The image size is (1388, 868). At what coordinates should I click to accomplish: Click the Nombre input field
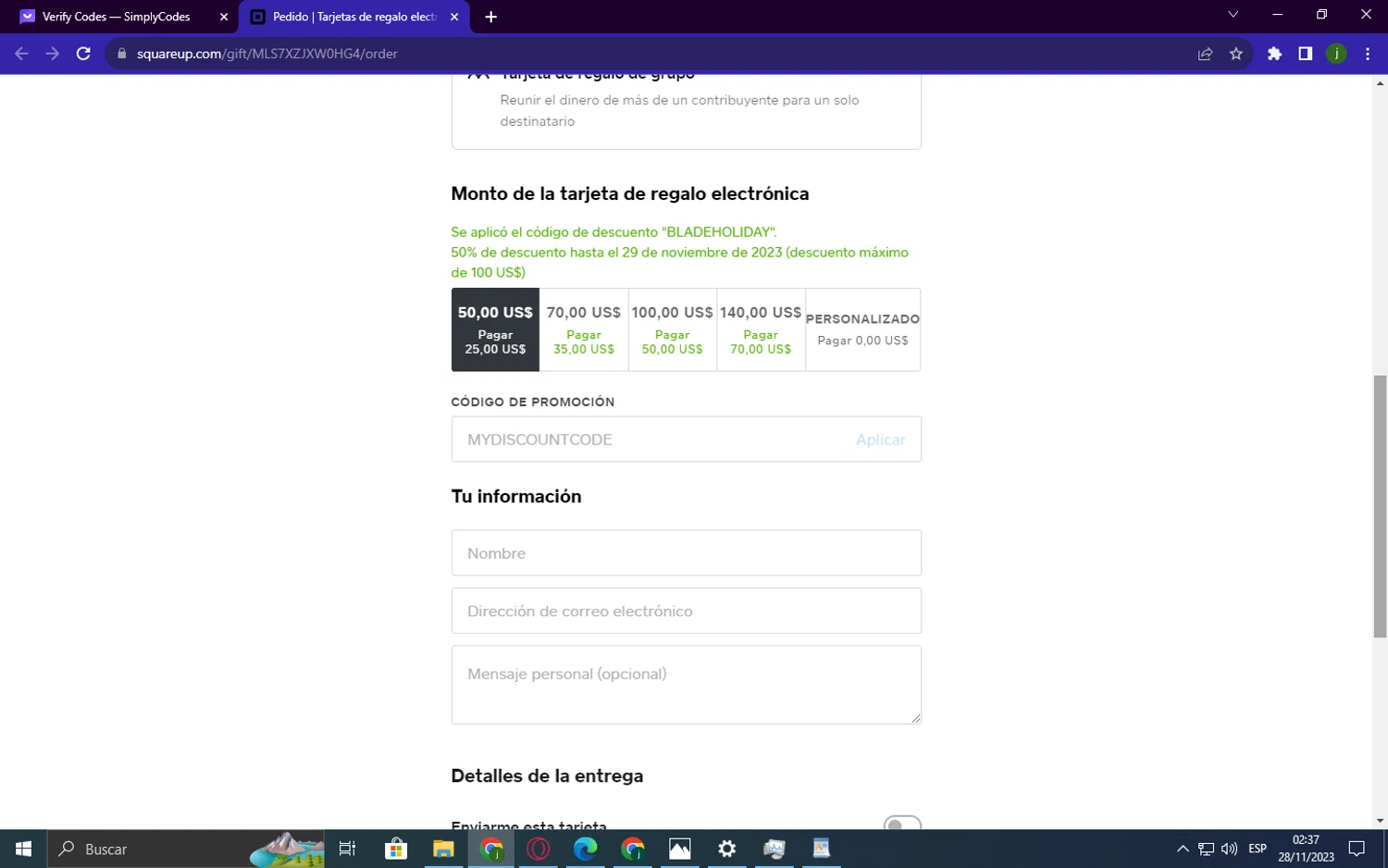[x=687, y=553]
